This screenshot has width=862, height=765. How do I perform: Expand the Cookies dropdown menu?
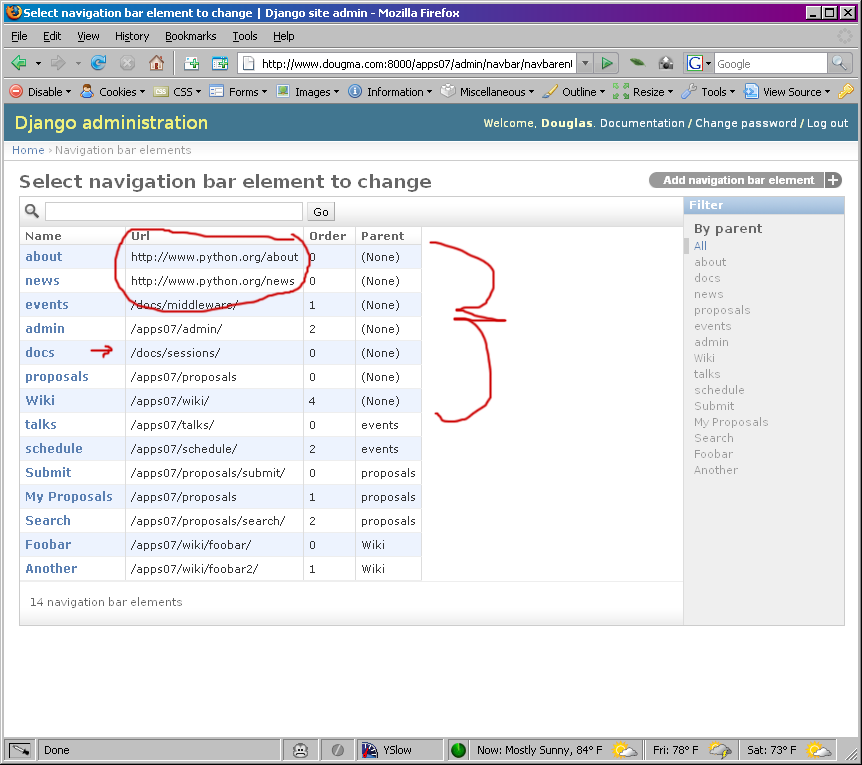(x=110, y=91)
